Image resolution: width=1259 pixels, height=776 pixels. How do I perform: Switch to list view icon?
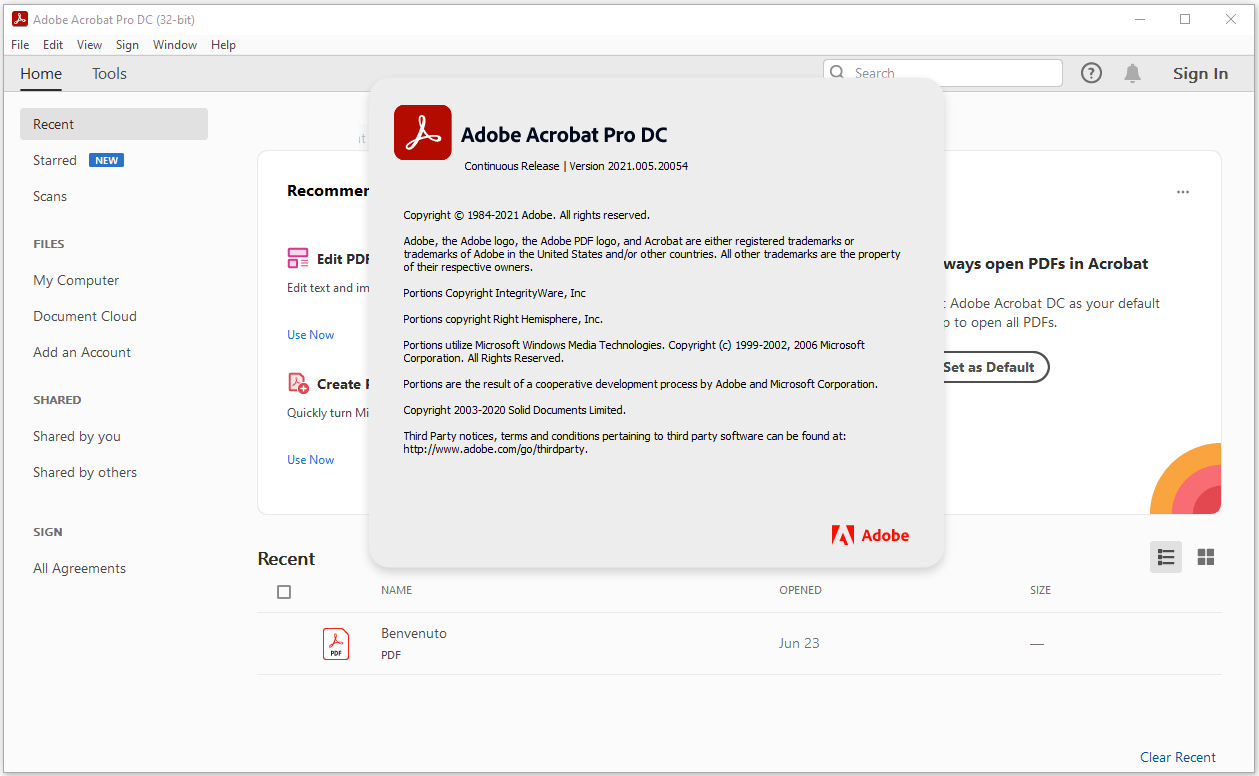tap(1165, 557)
